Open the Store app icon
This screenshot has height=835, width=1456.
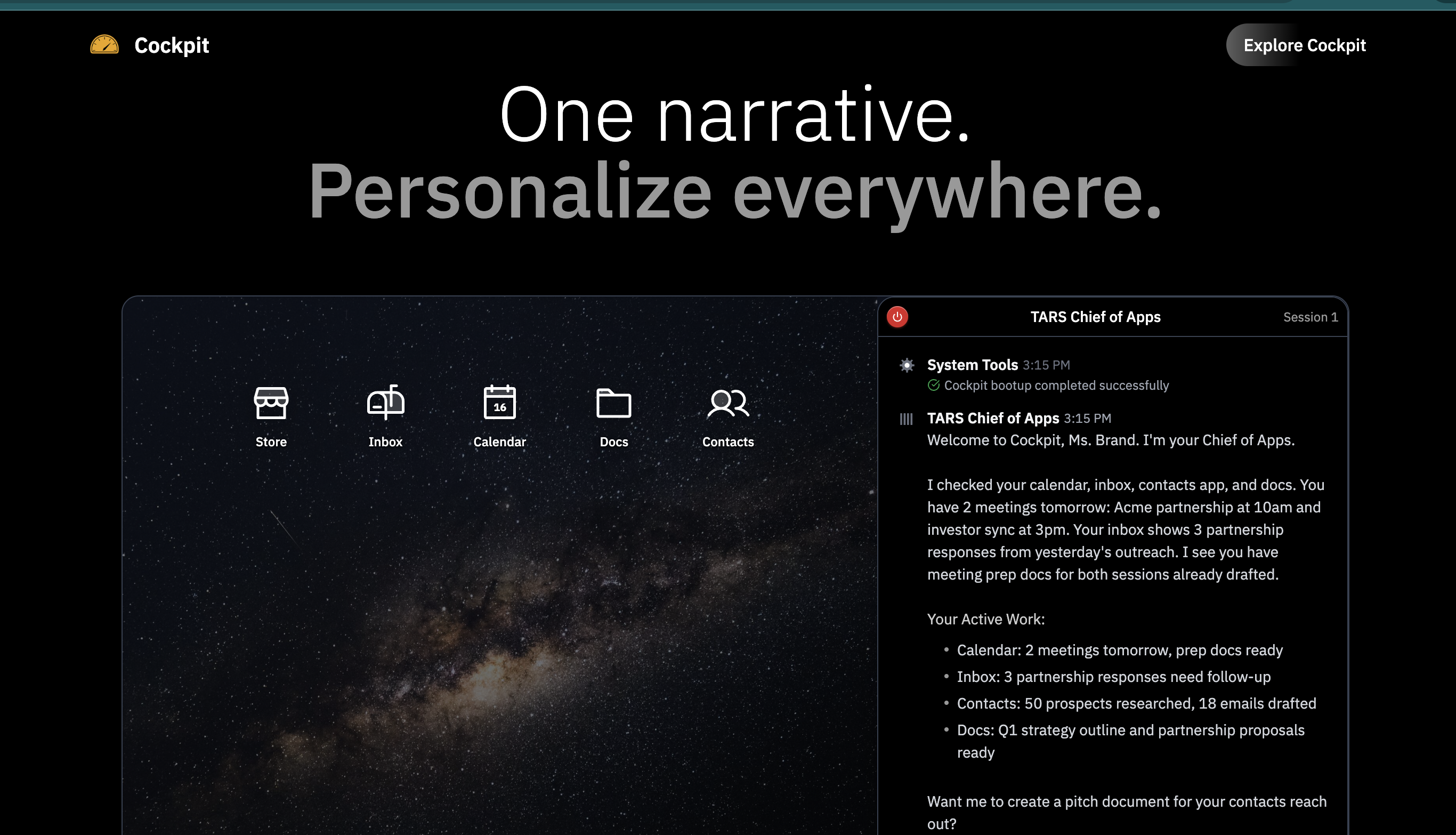[x=271, y=403]
